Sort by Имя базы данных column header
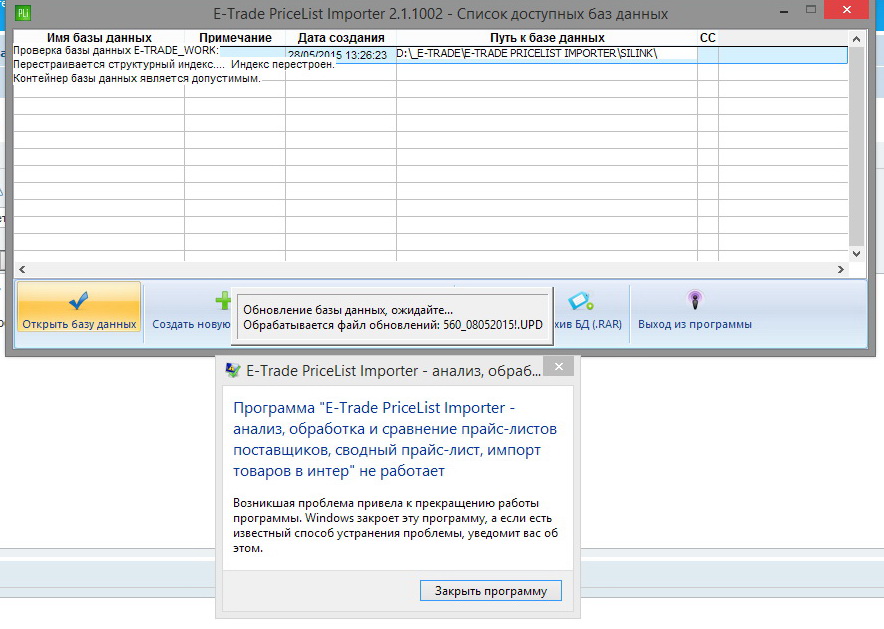The image size is (884, 629). point(99,38)
